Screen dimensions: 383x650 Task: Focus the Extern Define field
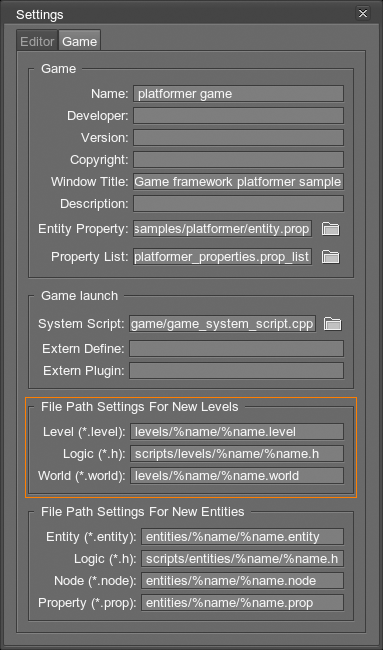[236, 349]
